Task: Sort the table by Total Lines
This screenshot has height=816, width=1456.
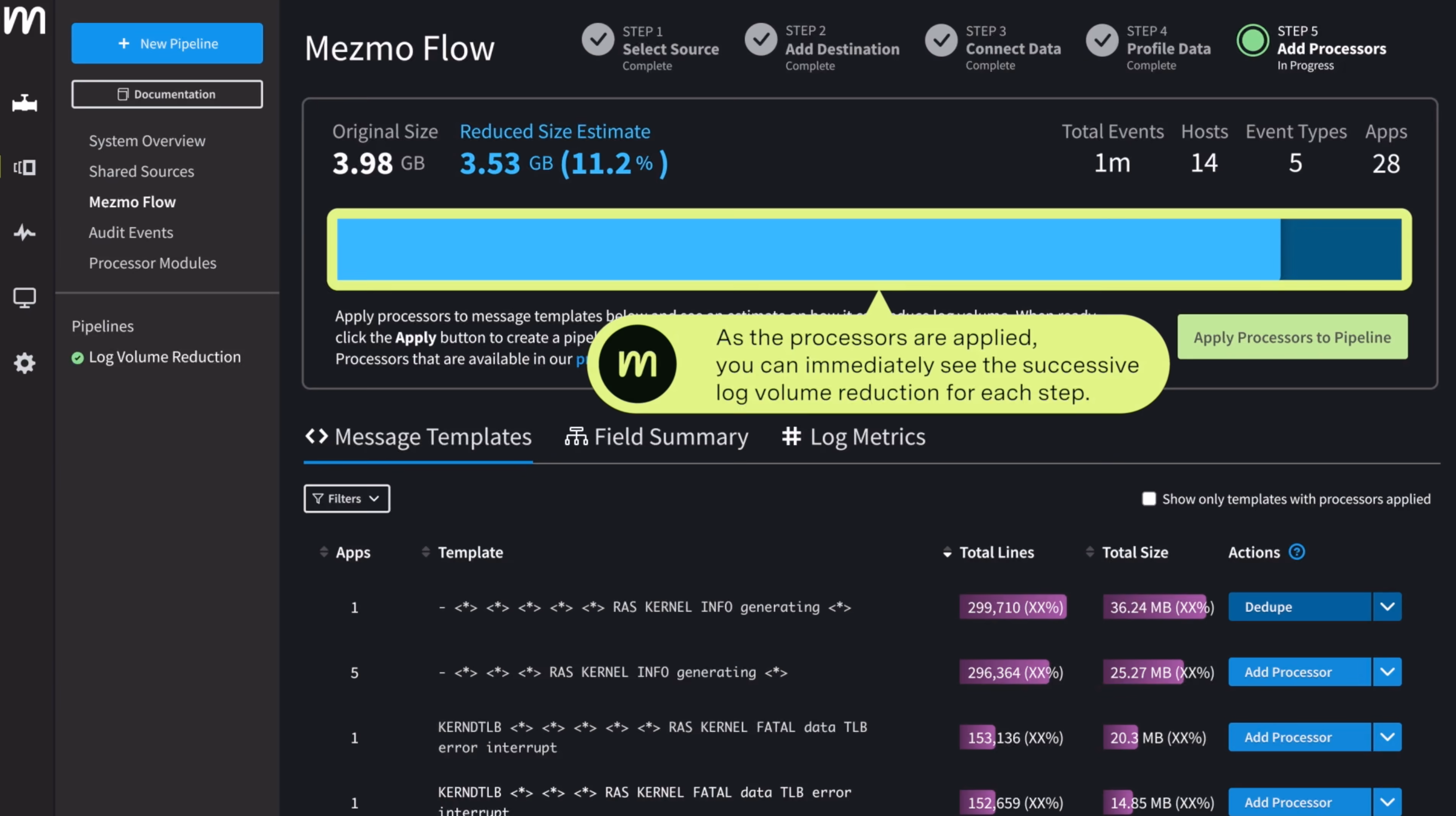Action: click(947, 552)
